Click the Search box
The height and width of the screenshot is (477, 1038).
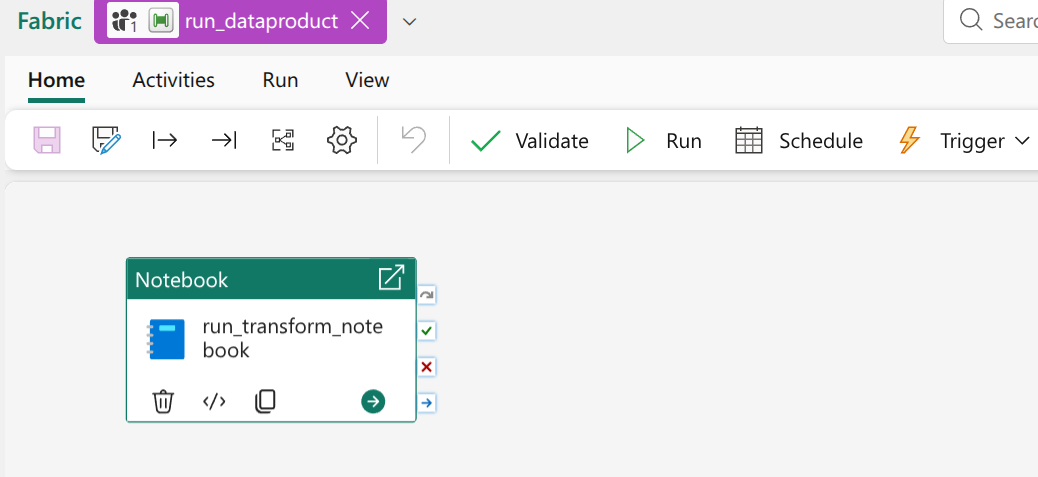coord(991,22)
